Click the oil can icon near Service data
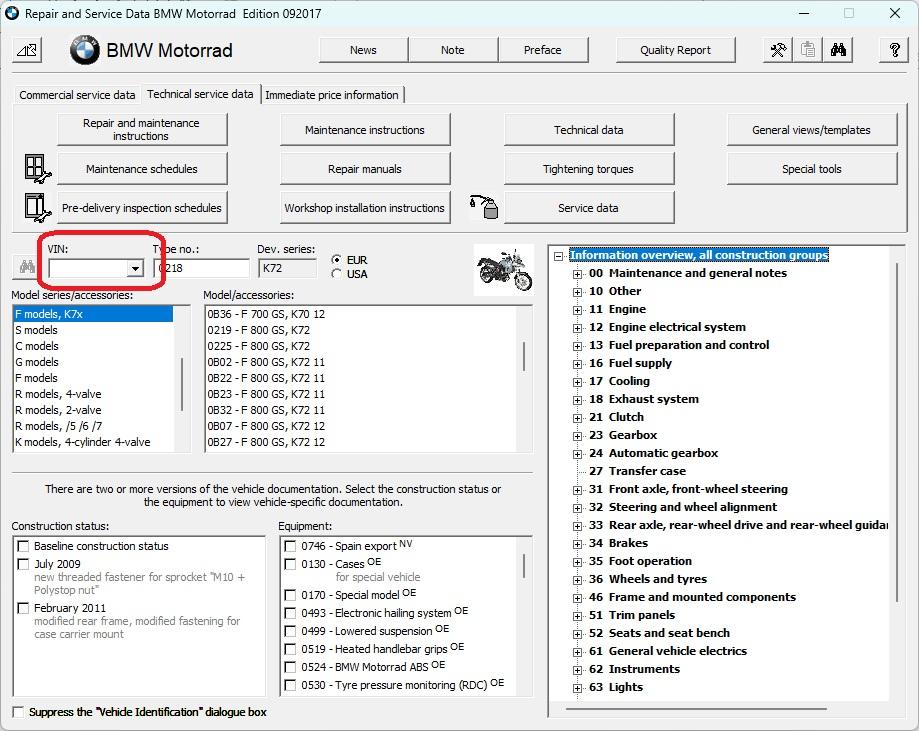Viewport: 919px width, 731px height. (485, 208)
